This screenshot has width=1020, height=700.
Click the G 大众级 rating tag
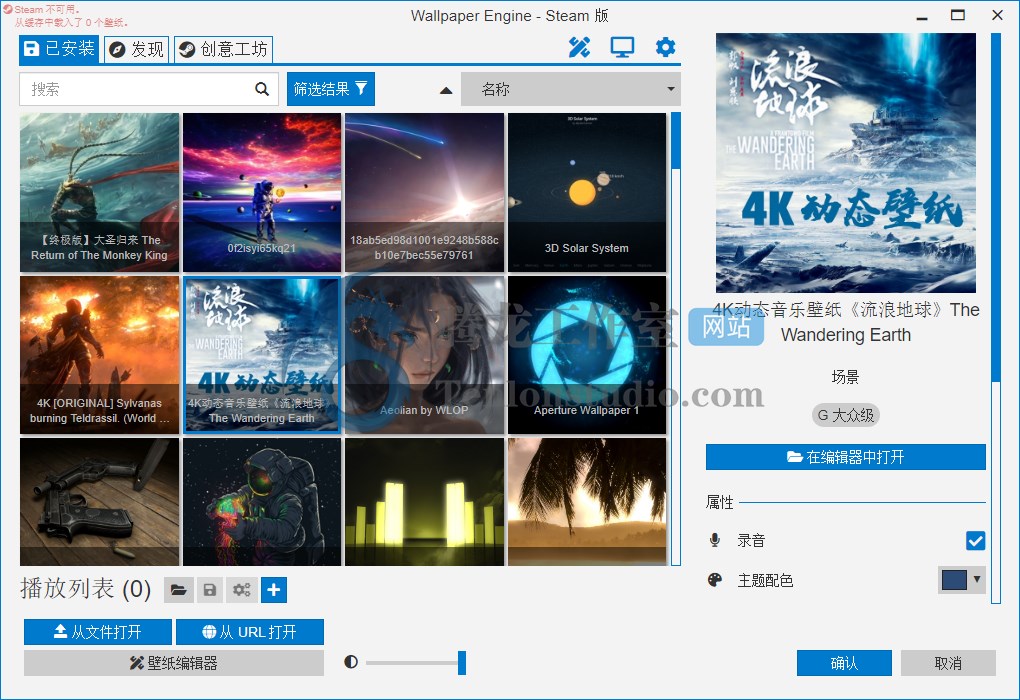[x=846, y=415]
